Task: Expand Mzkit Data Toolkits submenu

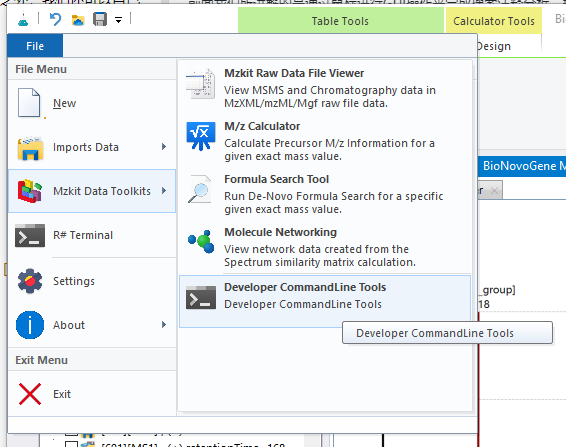Action: click(92, 191)
